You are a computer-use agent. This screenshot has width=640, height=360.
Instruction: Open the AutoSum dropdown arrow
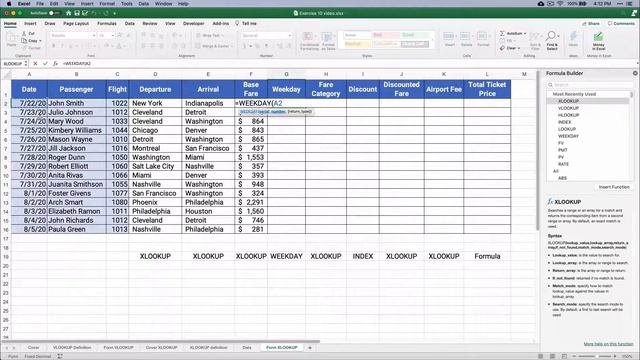coord(525,33)
